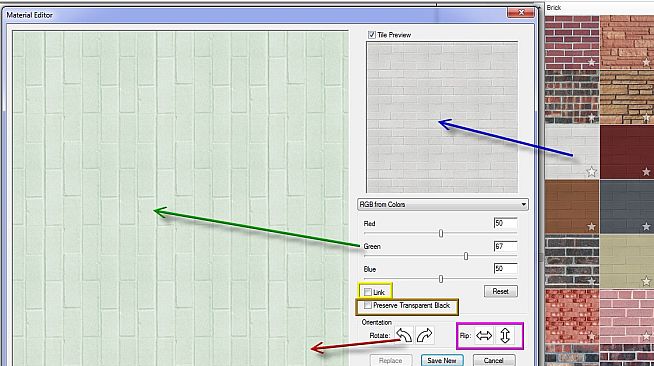654x366 pixels.
Task: Click the Save New button
Action: 442,360
